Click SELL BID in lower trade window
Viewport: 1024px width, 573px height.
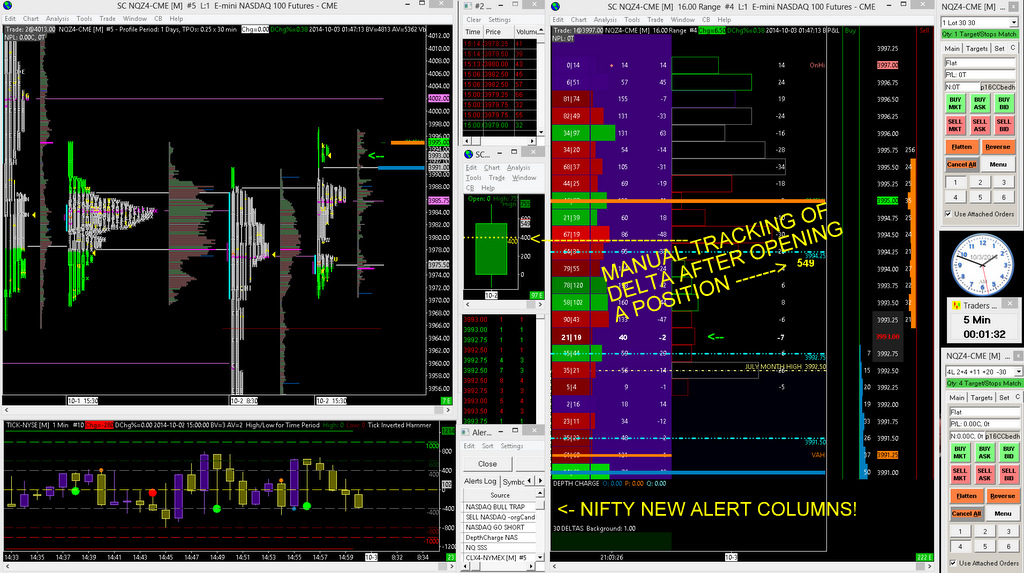pos(1008,474)
